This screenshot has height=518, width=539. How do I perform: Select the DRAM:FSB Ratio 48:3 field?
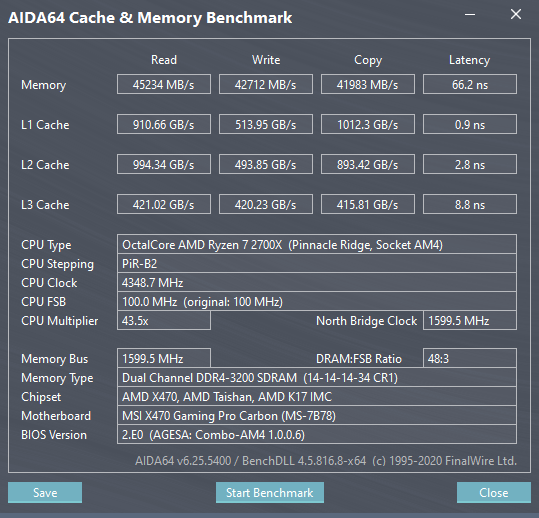coord(470,358)
